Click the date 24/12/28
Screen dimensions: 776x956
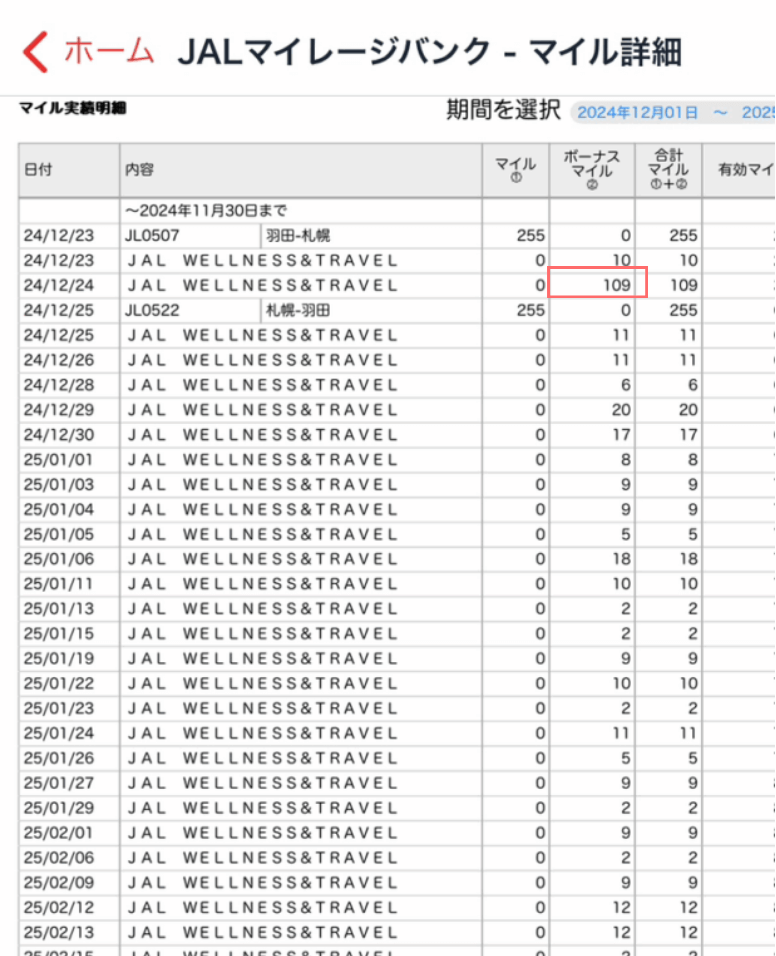tap(59, 385)
